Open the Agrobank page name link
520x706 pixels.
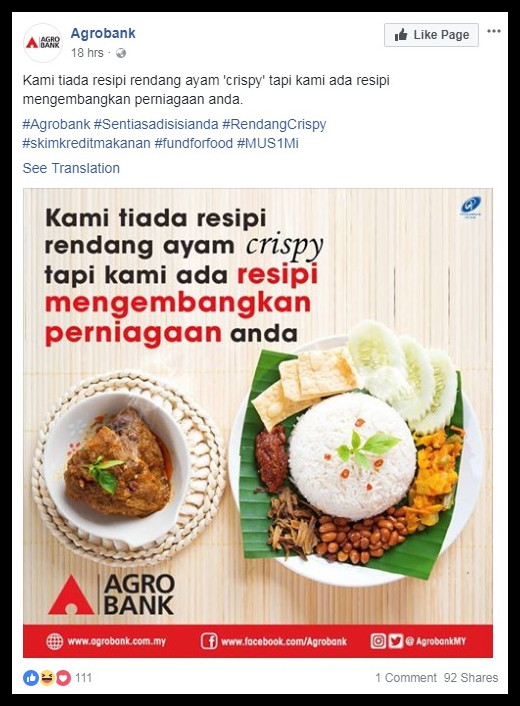(103, 33)
